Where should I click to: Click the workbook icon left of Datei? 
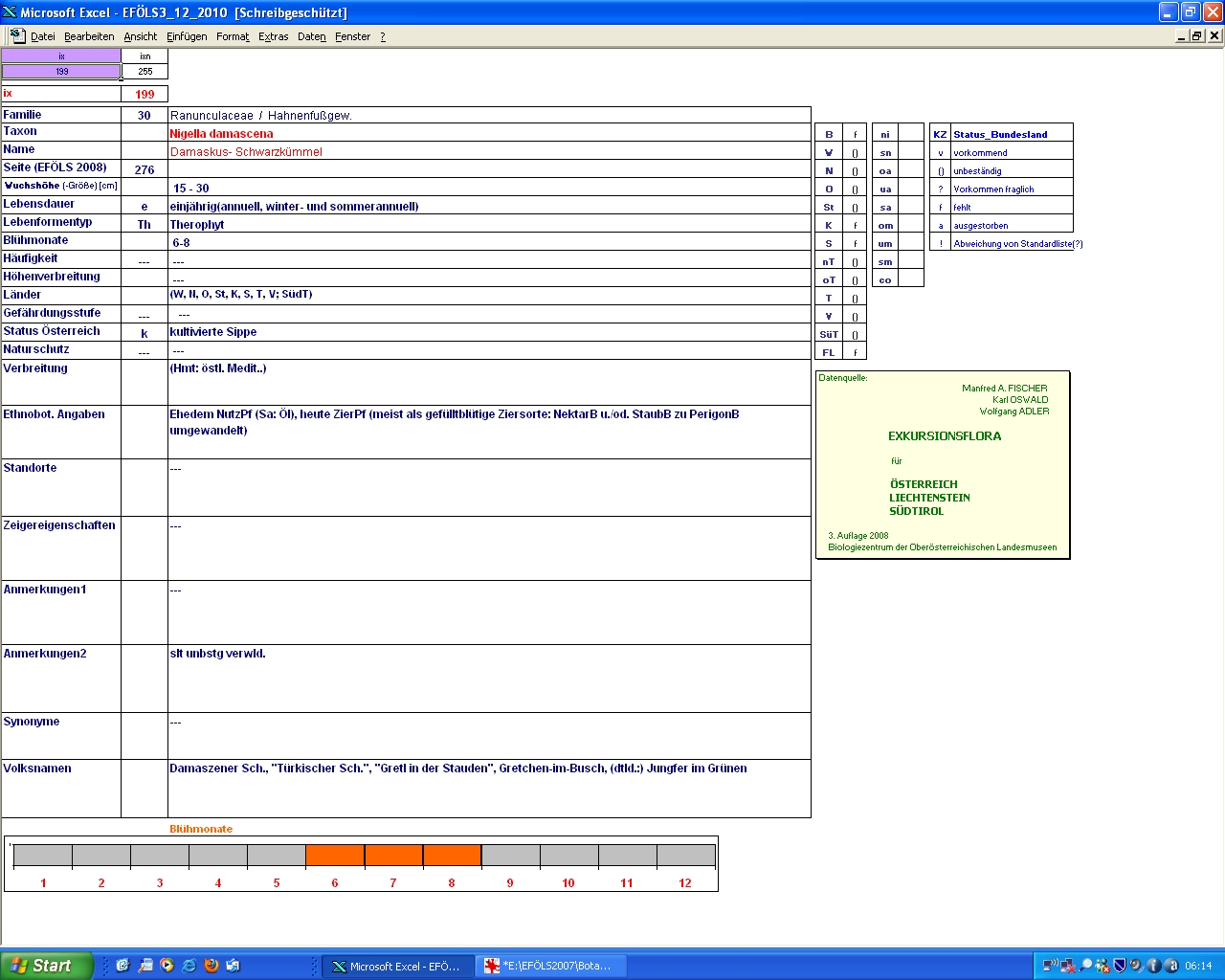pyautogui.click(x=17, y=35)
